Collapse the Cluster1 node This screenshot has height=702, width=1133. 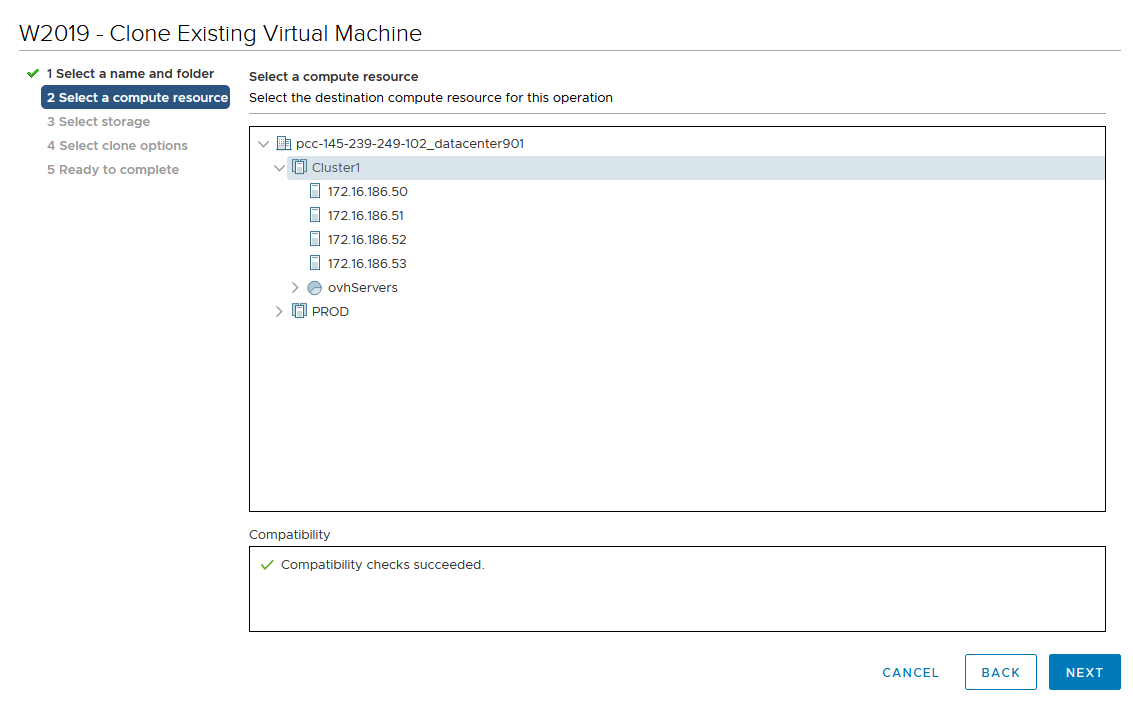click(280, 168)
